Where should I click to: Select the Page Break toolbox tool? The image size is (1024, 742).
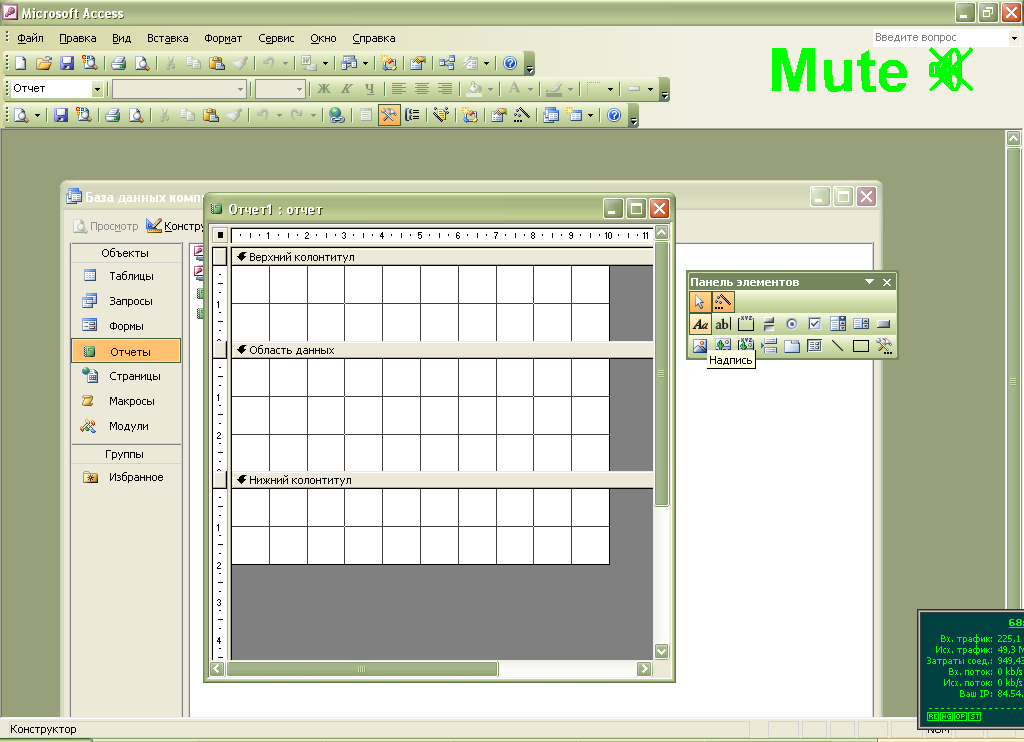tap(769, 346)
